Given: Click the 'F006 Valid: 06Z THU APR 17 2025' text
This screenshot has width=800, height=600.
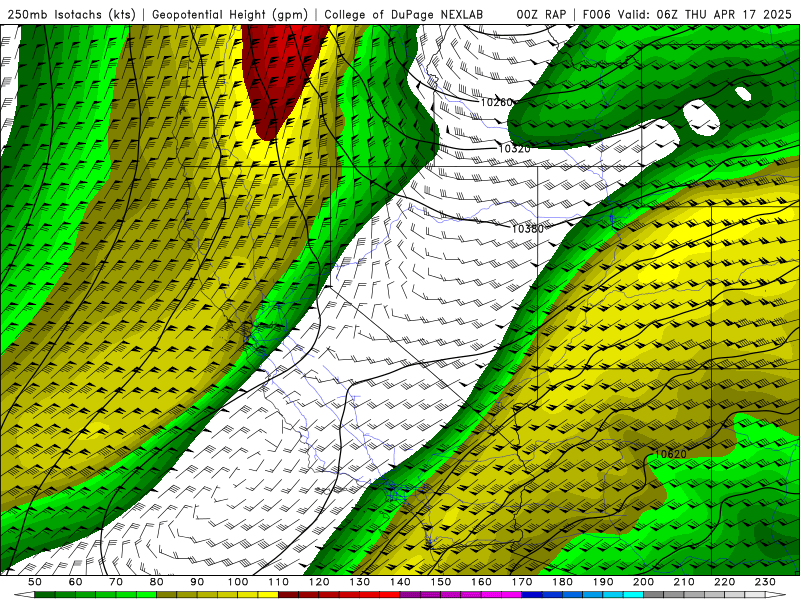Looking at the screenshot, I should pyautogui.click(x=687, y=15).
